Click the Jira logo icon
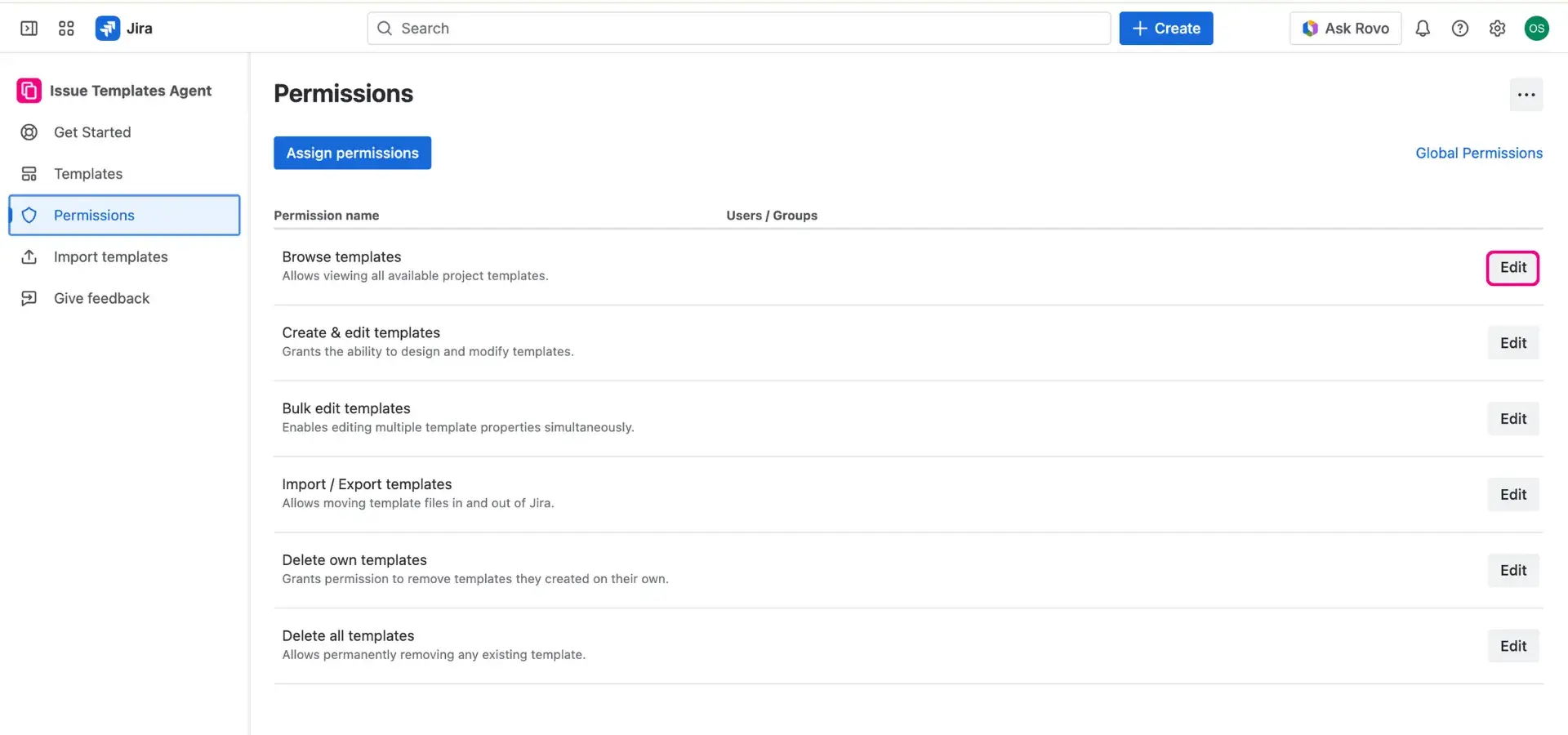Viewport: 1568px width, 735px height. 106,28
